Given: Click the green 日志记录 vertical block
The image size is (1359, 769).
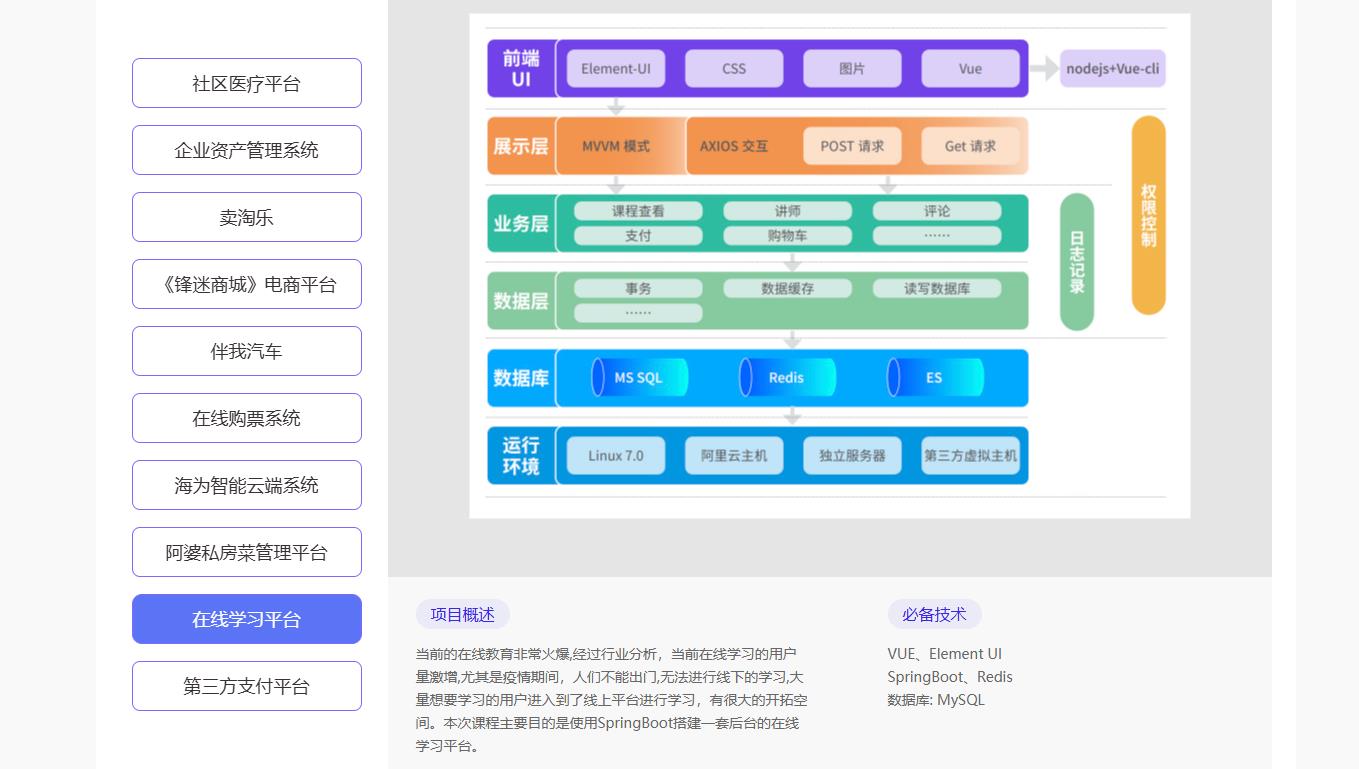Looking at the screenshot, I should [1076, 262].
